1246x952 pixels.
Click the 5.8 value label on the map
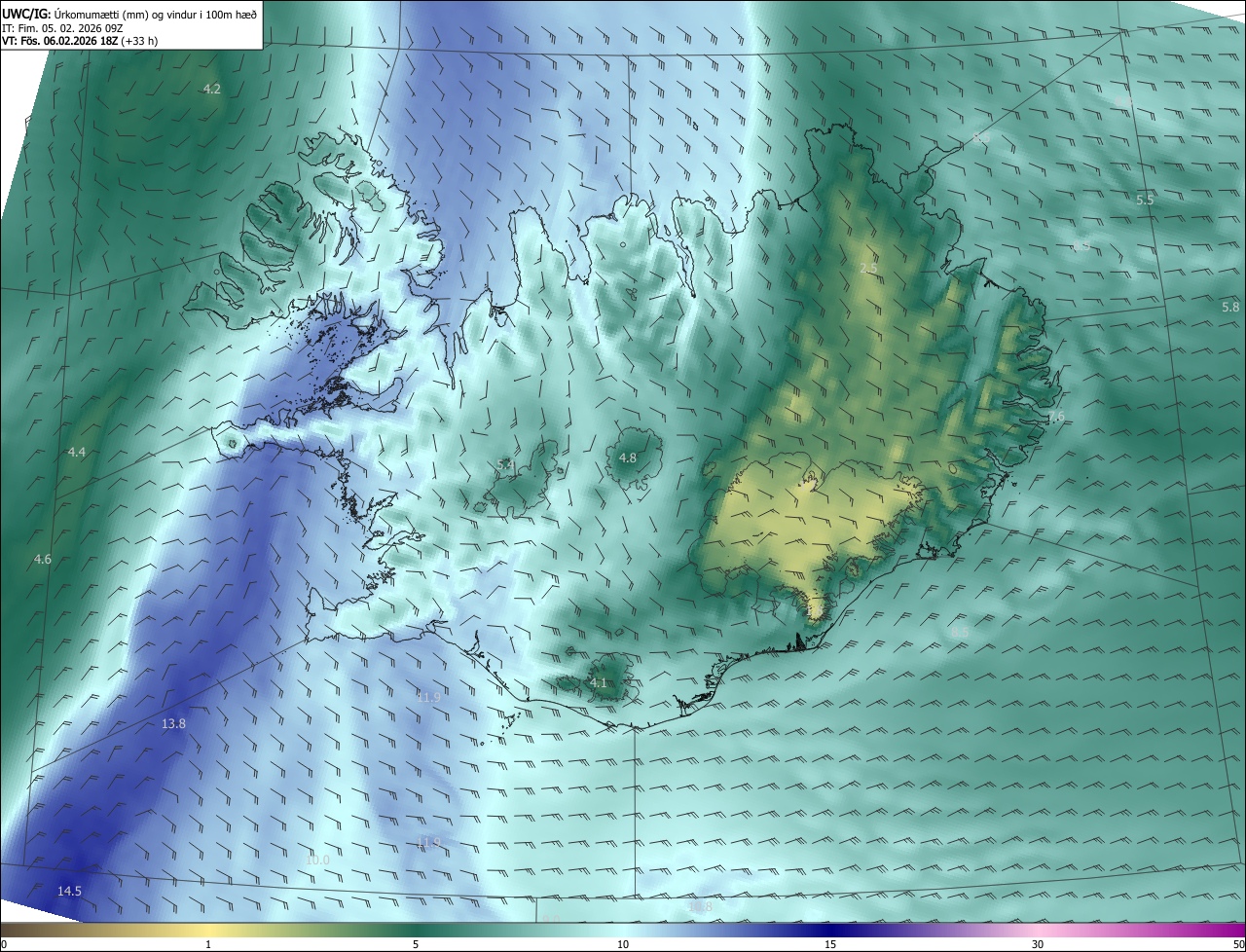(1230, 308)
